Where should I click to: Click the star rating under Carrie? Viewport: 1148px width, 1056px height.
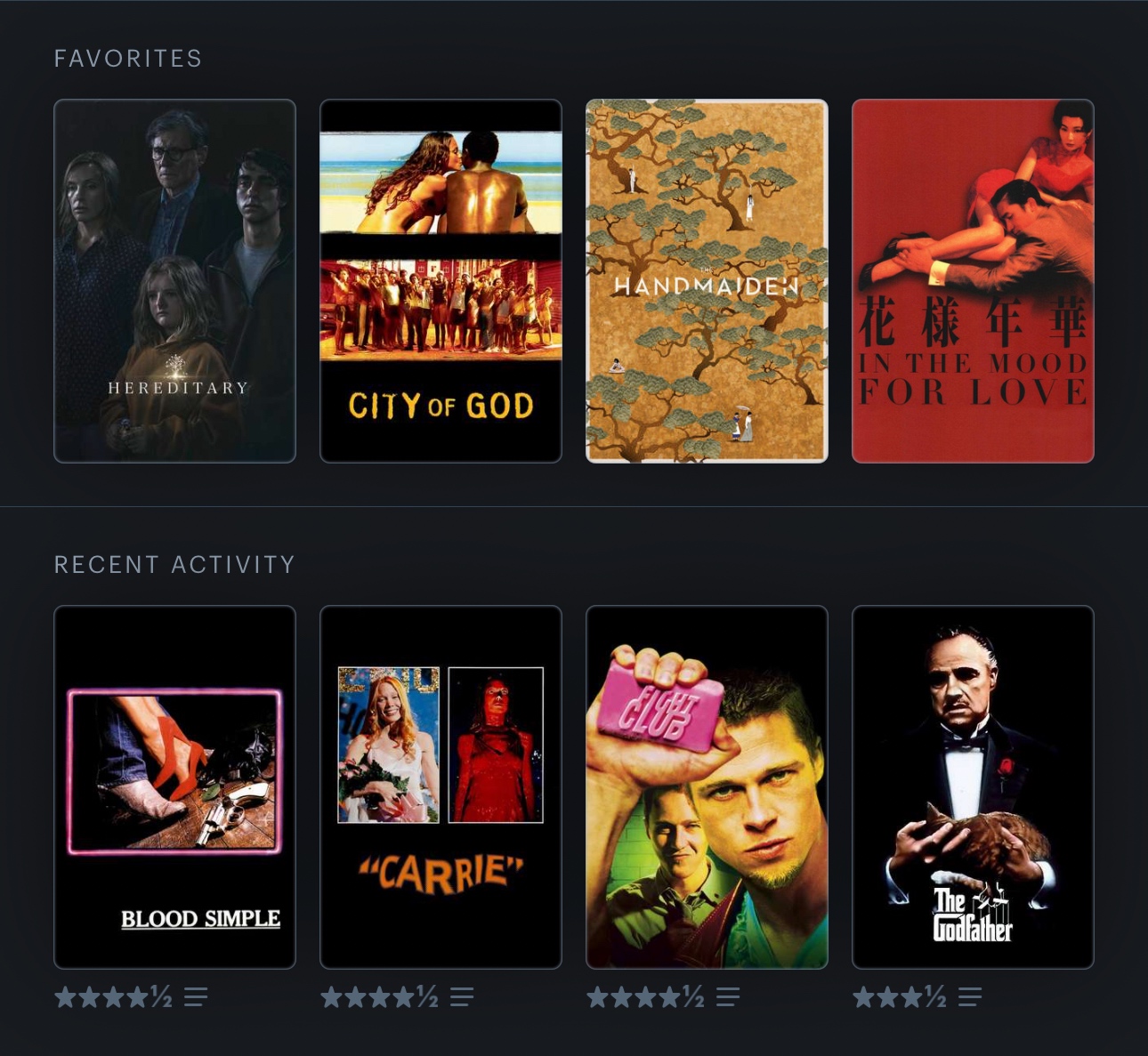click(x=379, y=997)
